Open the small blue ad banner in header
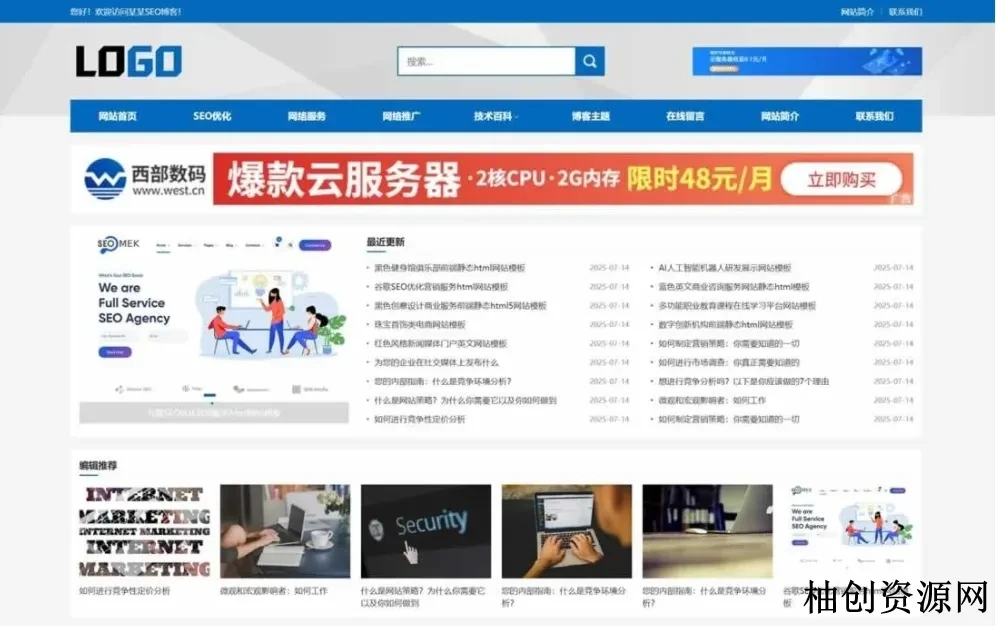 click(x=806, y=61)
